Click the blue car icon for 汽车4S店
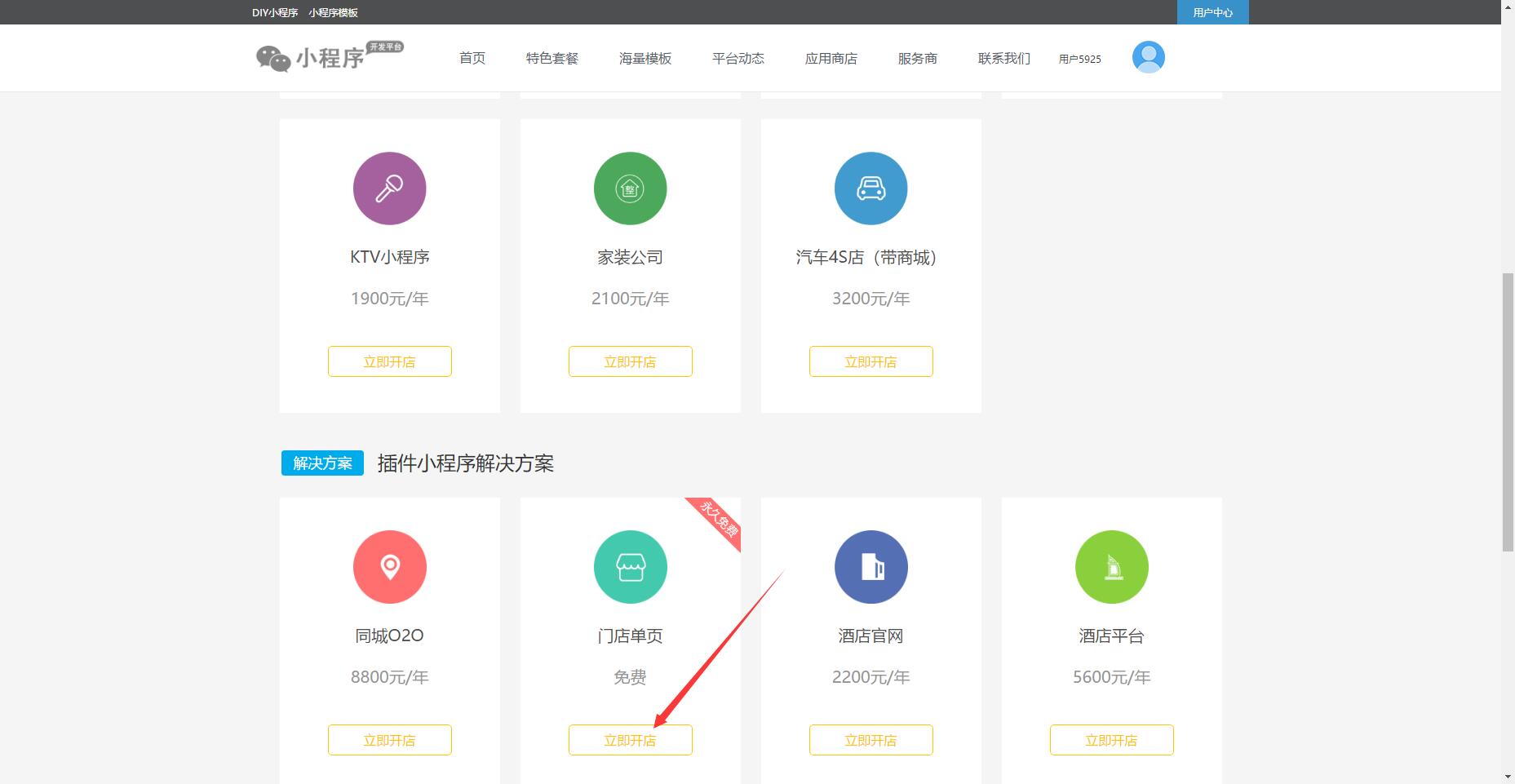 (x=870, y=188)
